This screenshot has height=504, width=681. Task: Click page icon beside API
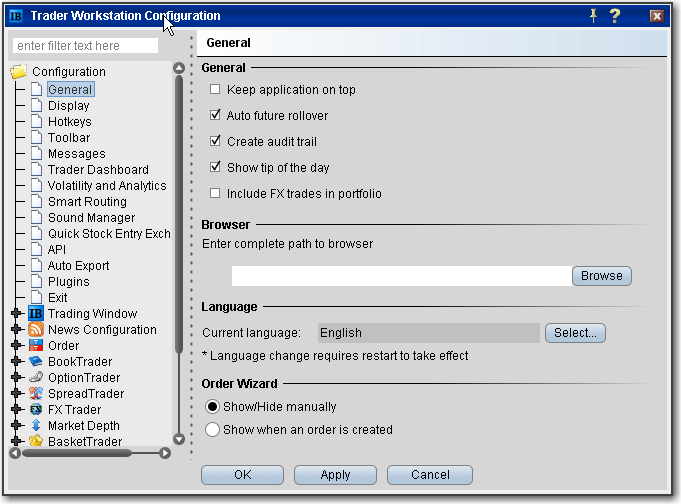[x=37, y=249]
